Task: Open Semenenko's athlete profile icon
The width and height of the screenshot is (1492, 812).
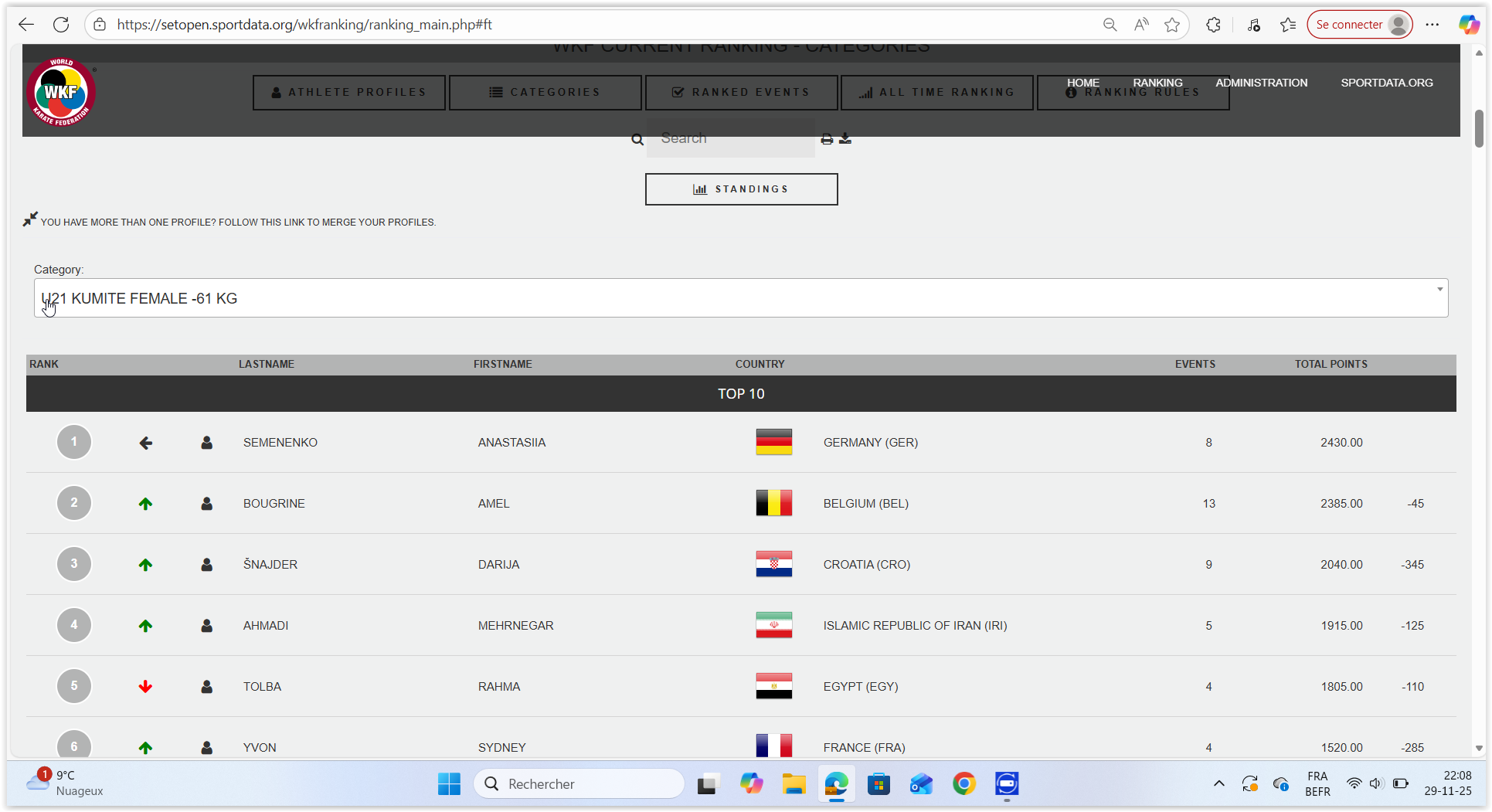Action: click(x=206, y=443)
